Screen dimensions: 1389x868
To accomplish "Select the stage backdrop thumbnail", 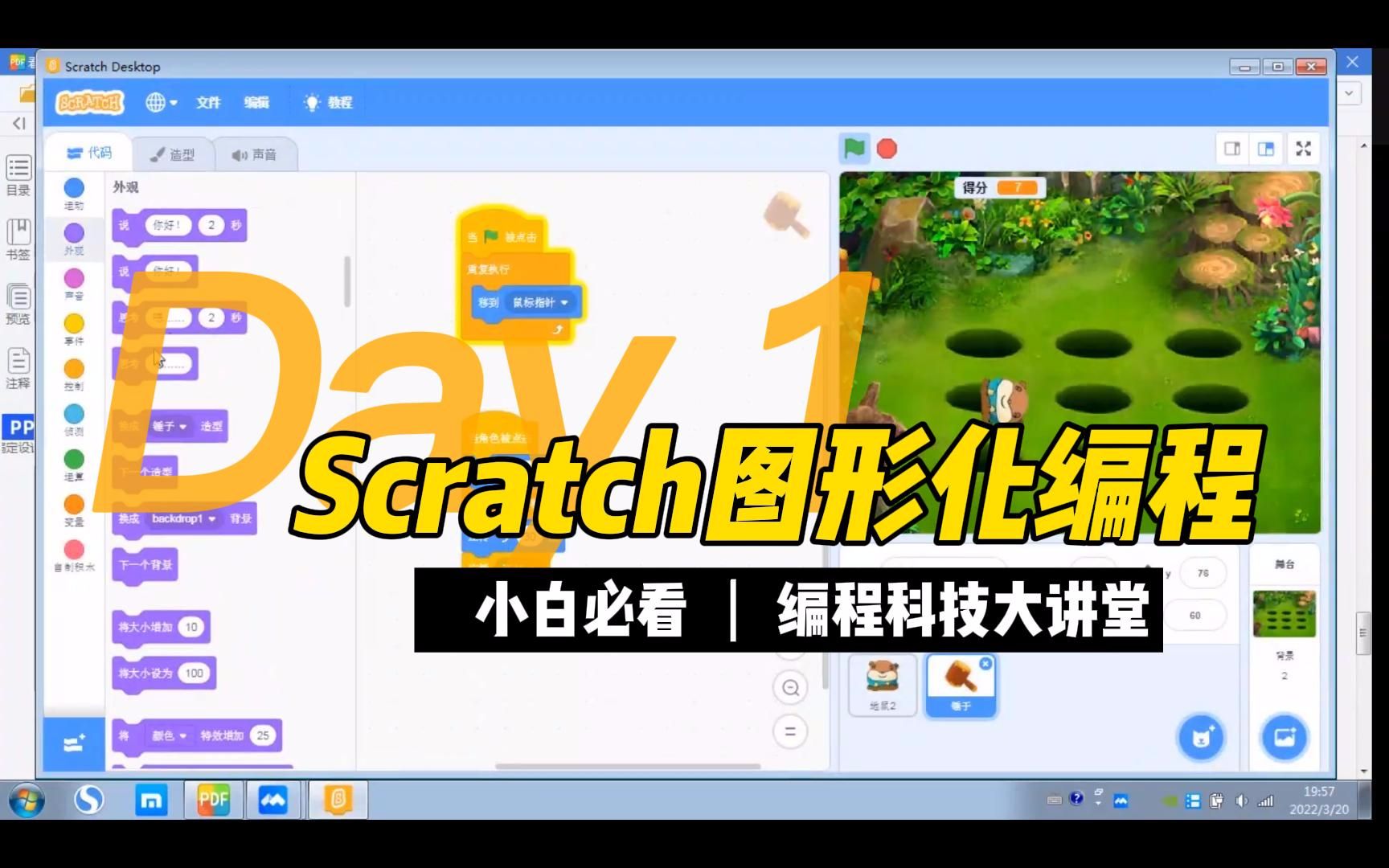I will tap(1285, 614).
